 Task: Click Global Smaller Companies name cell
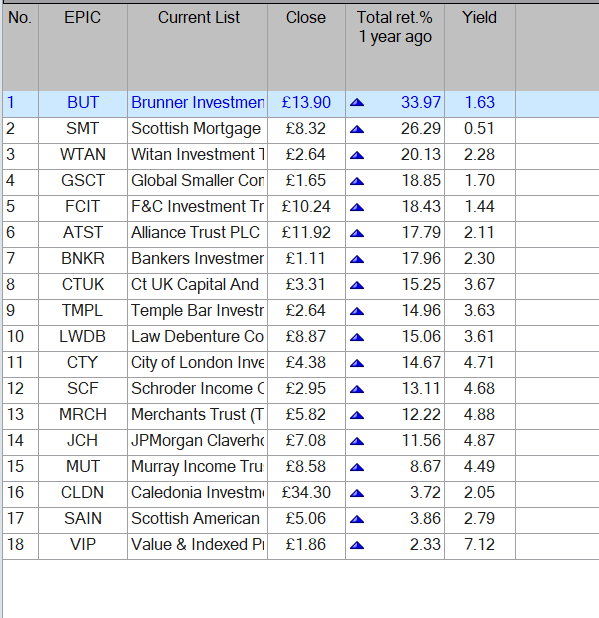pyautogui.click(x=197, y=181)
